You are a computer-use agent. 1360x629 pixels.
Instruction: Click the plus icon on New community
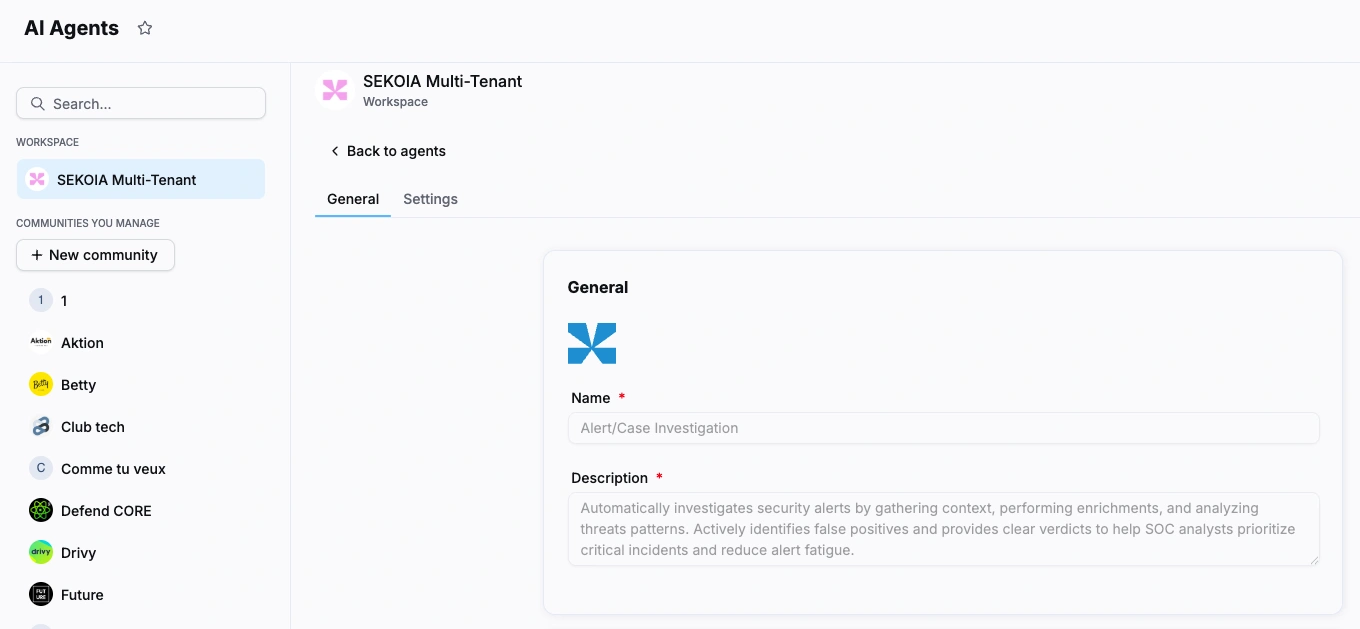pyautogui.click(x=37, y=255)
